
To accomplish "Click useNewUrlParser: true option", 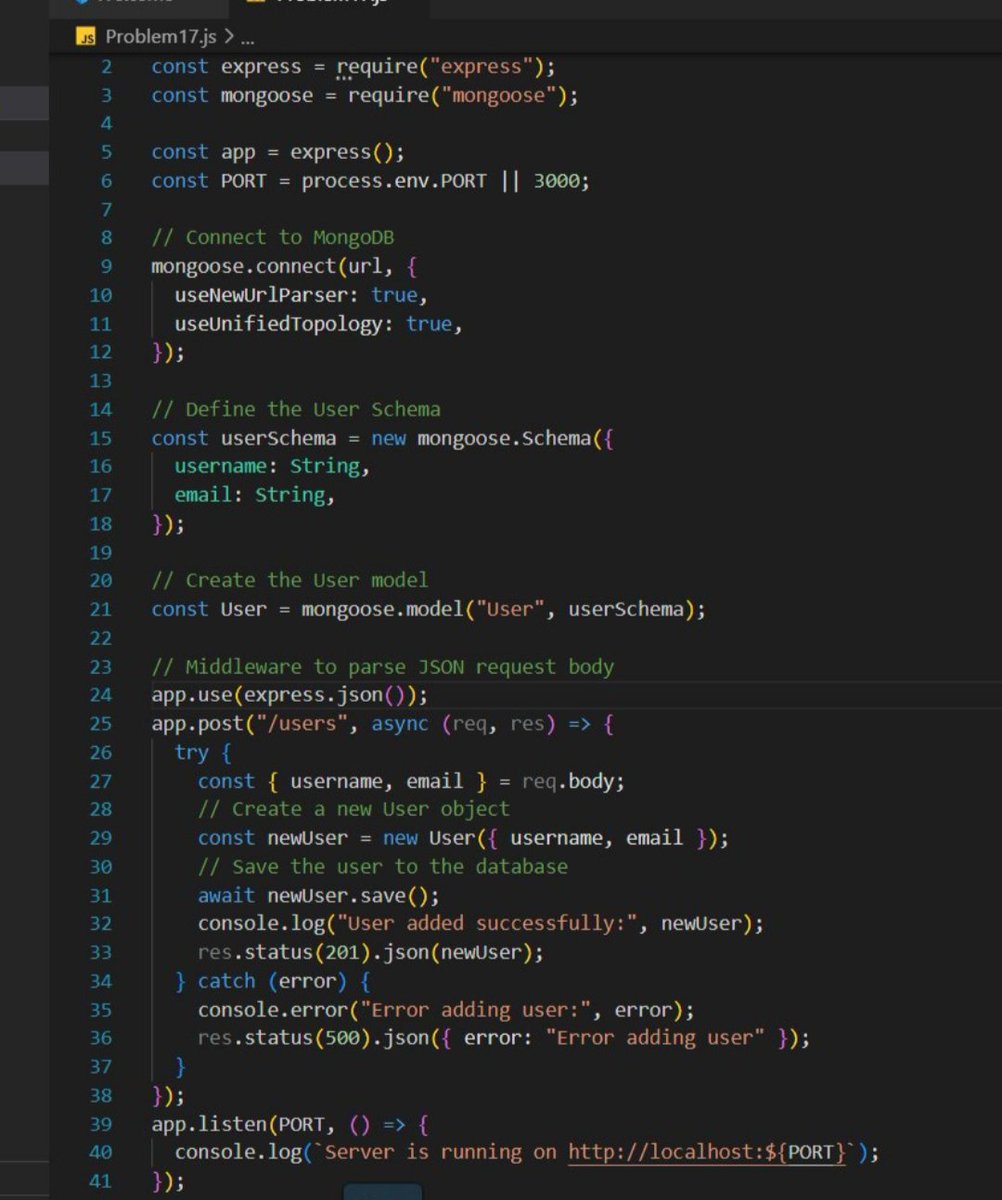I will [296, 295].
